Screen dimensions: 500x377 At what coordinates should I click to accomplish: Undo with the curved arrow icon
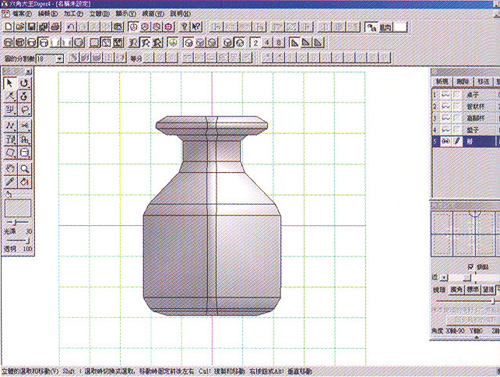pos(71,27)
